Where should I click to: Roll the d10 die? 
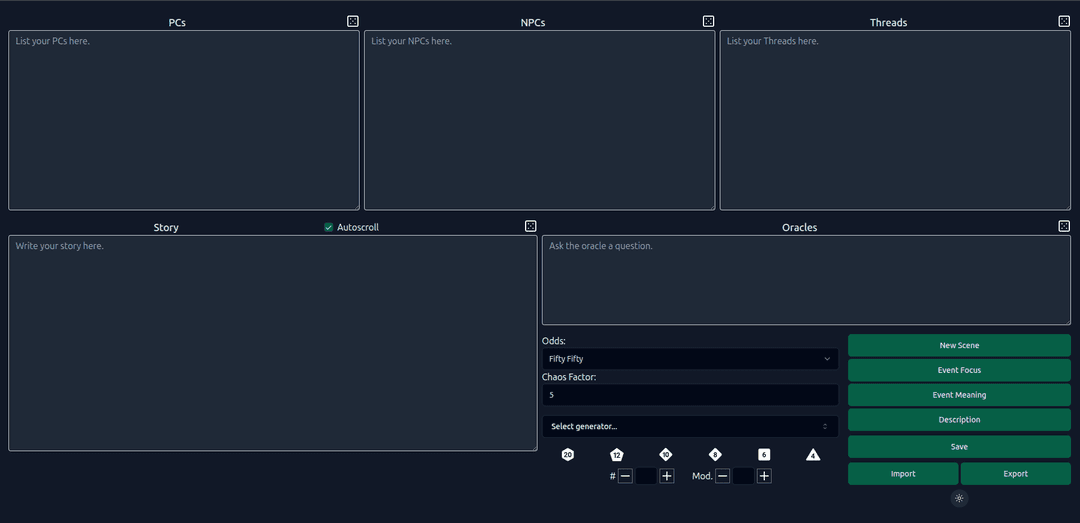pos(666,455)
